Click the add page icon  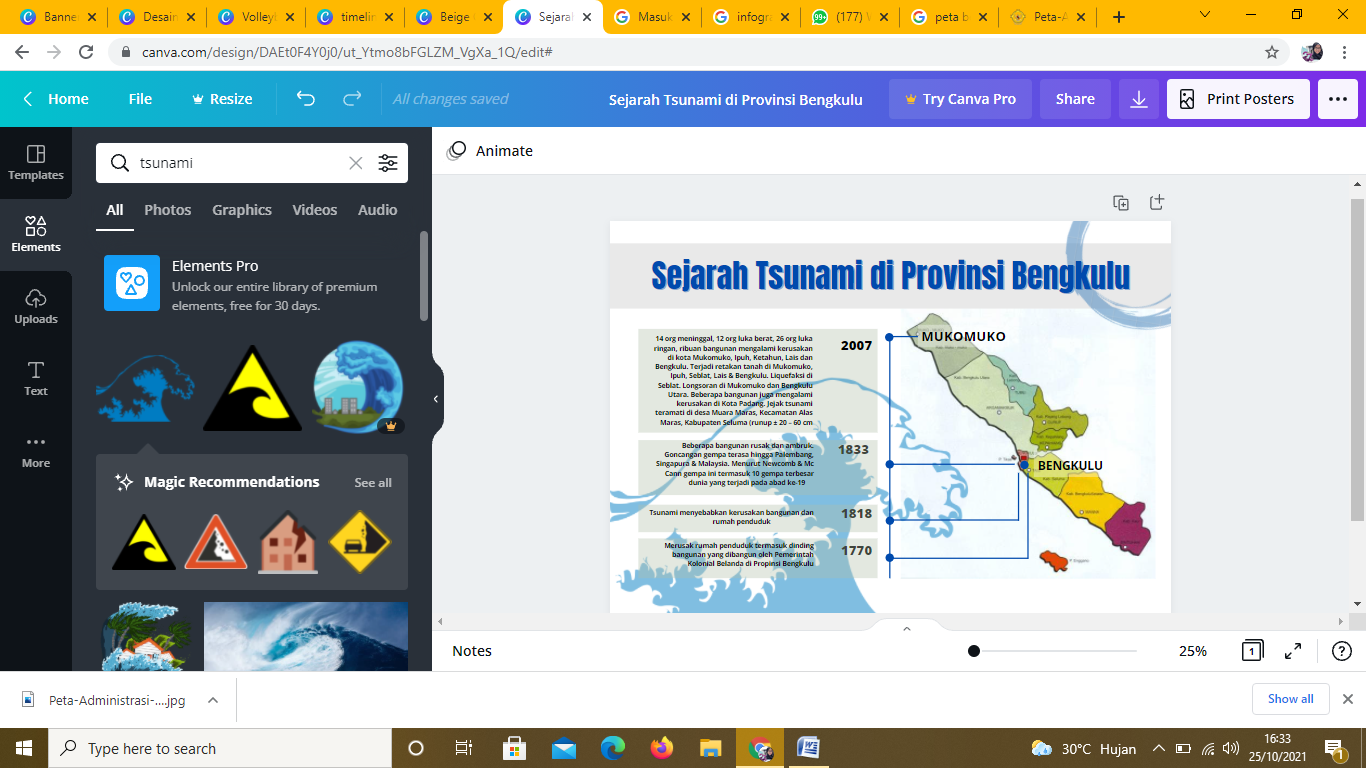coord(1156,203)
